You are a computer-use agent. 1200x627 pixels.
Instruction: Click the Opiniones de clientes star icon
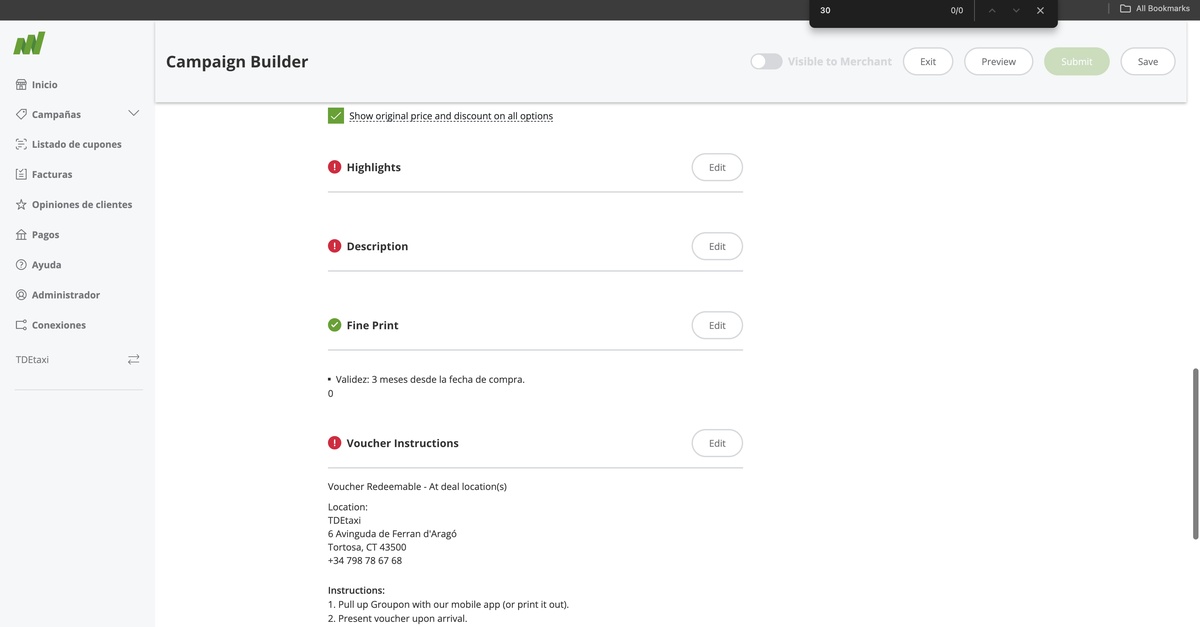(x=21, y=204)
